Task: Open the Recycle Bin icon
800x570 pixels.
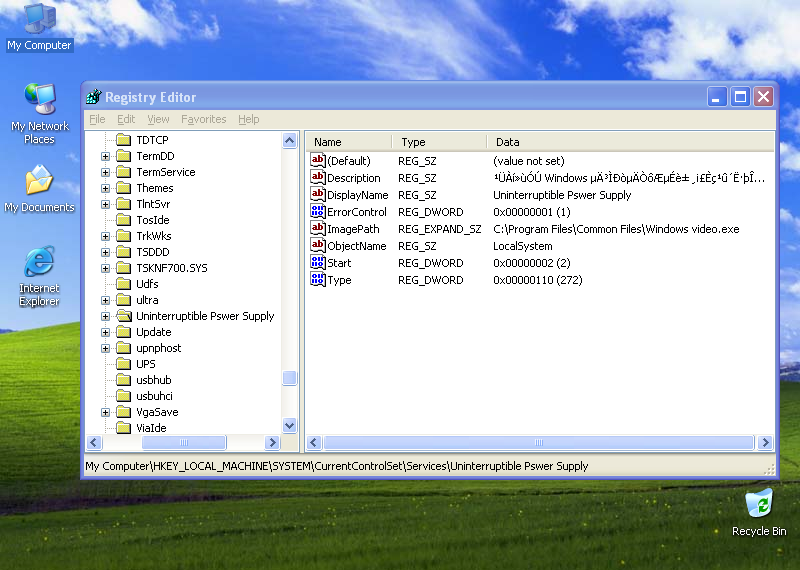Action: pyautogui.click(x=759, y=513)
